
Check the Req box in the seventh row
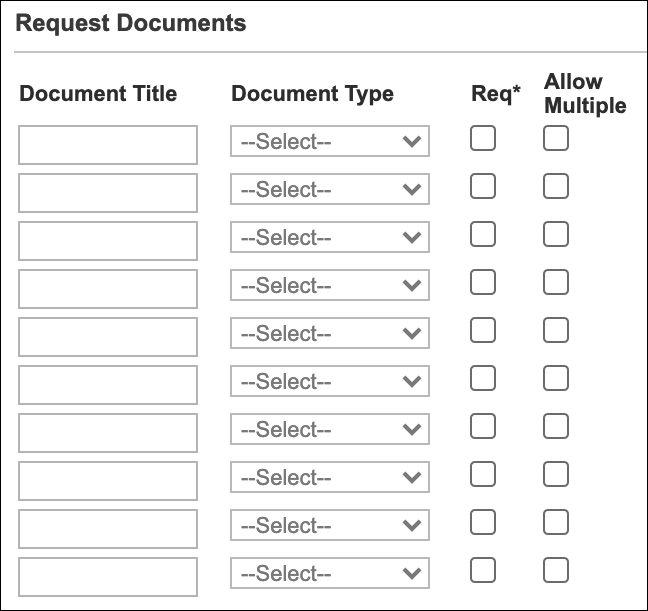tap(483, 426)
